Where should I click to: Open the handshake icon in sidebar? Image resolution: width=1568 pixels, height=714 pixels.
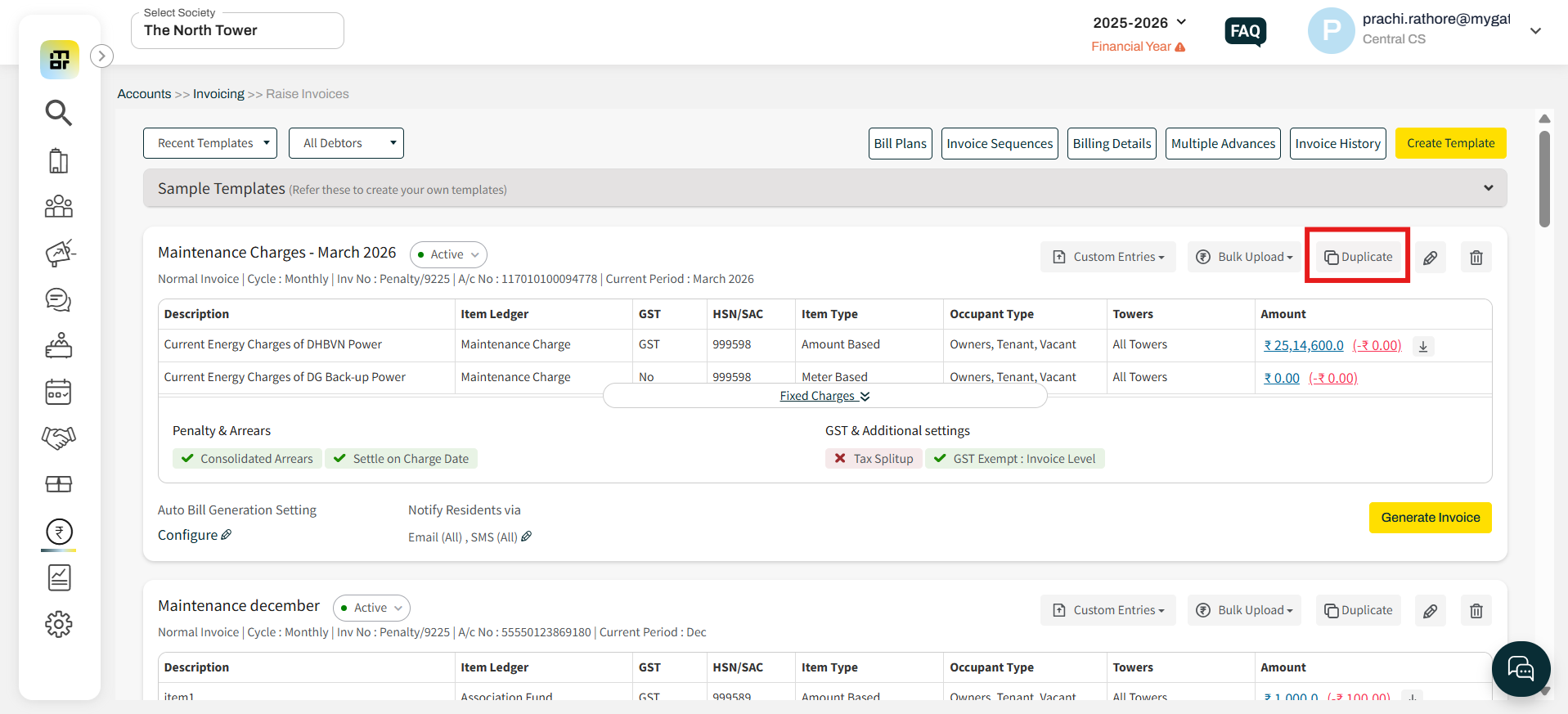[59, 438]
